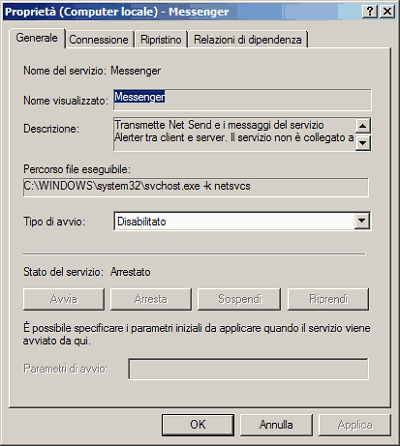Switch to the Connessione tab
The image size is (400, 446).
pos(99,40)
